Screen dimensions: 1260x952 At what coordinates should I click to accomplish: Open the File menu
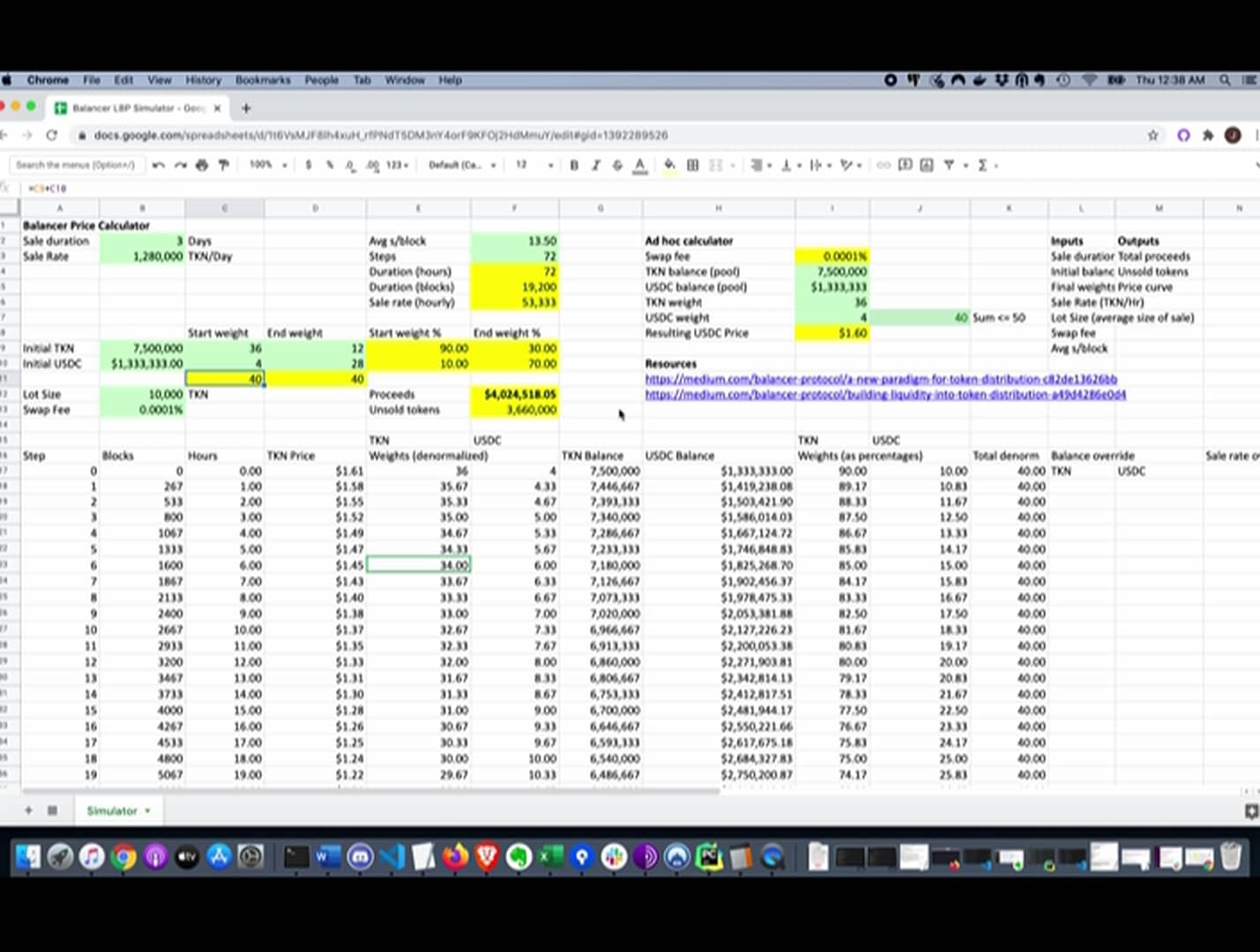(x=92, y=80)
